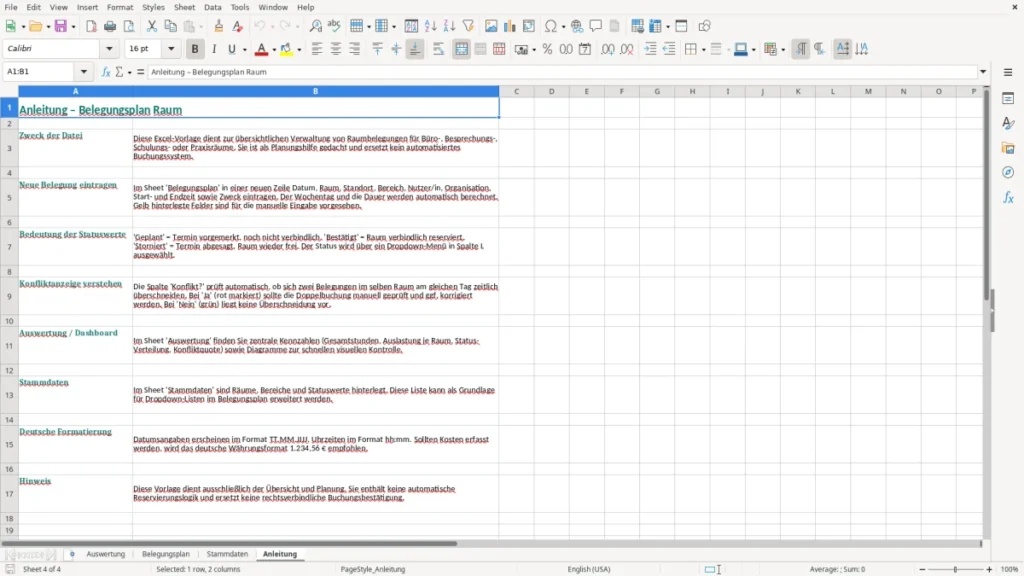Switch to Belegungsplan sheet tab
Screen dimensions: 1024x576
(166, 554)
